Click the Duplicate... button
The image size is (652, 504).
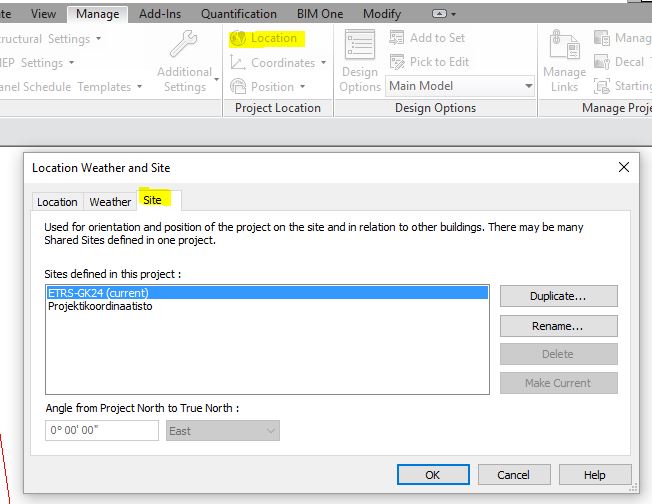[x=558, y=296]
